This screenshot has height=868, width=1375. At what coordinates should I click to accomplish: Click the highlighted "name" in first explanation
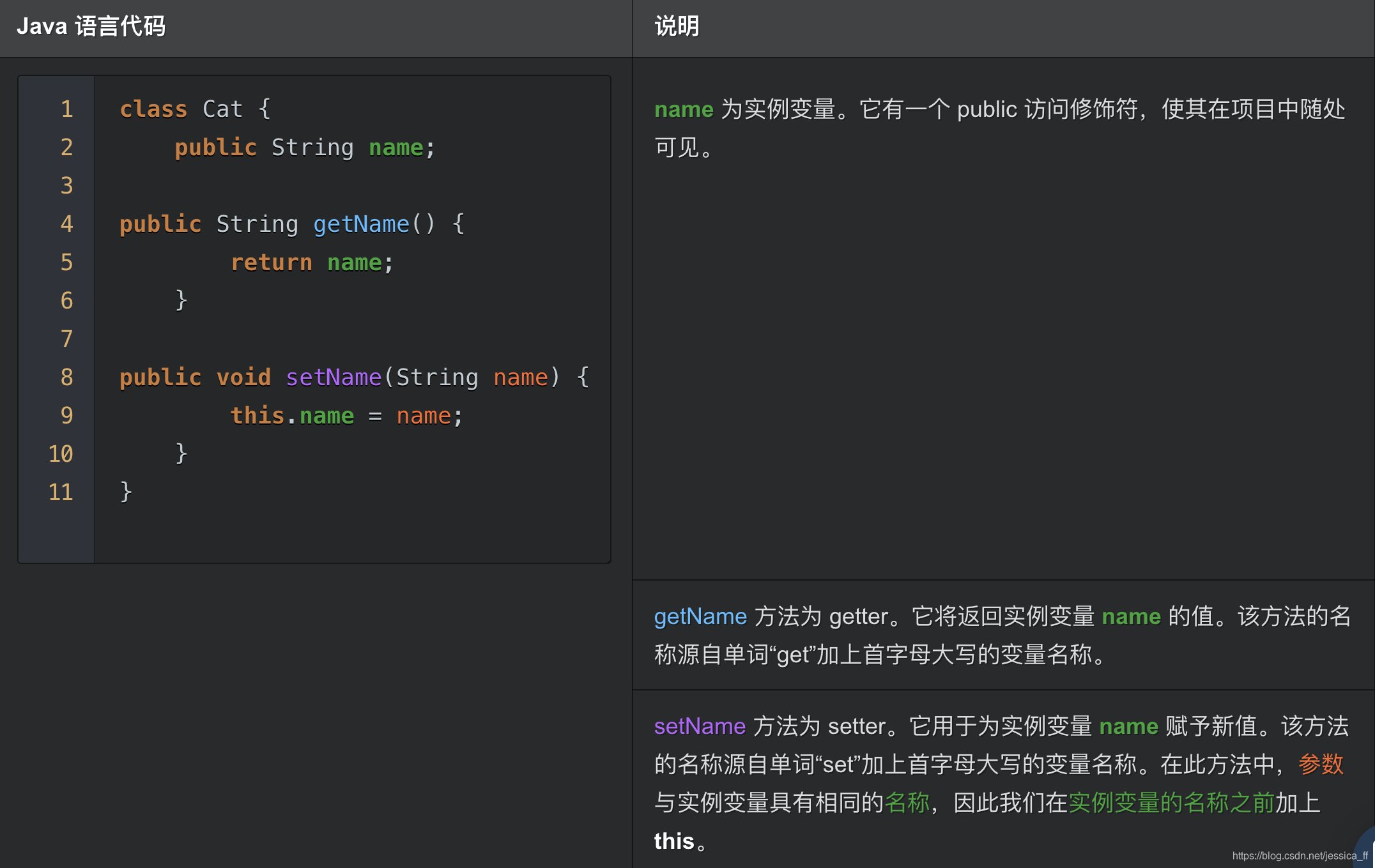tap(683, 109)
